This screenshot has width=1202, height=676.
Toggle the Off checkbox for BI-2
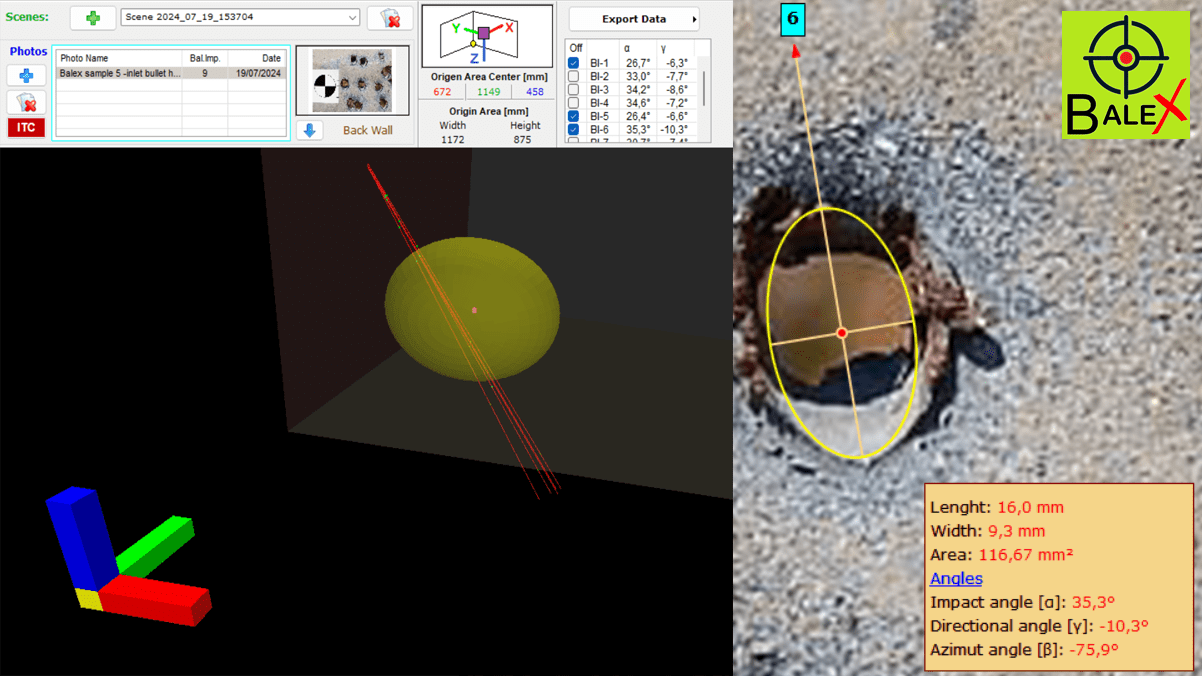pyautogui.click(x=573, y=76)
